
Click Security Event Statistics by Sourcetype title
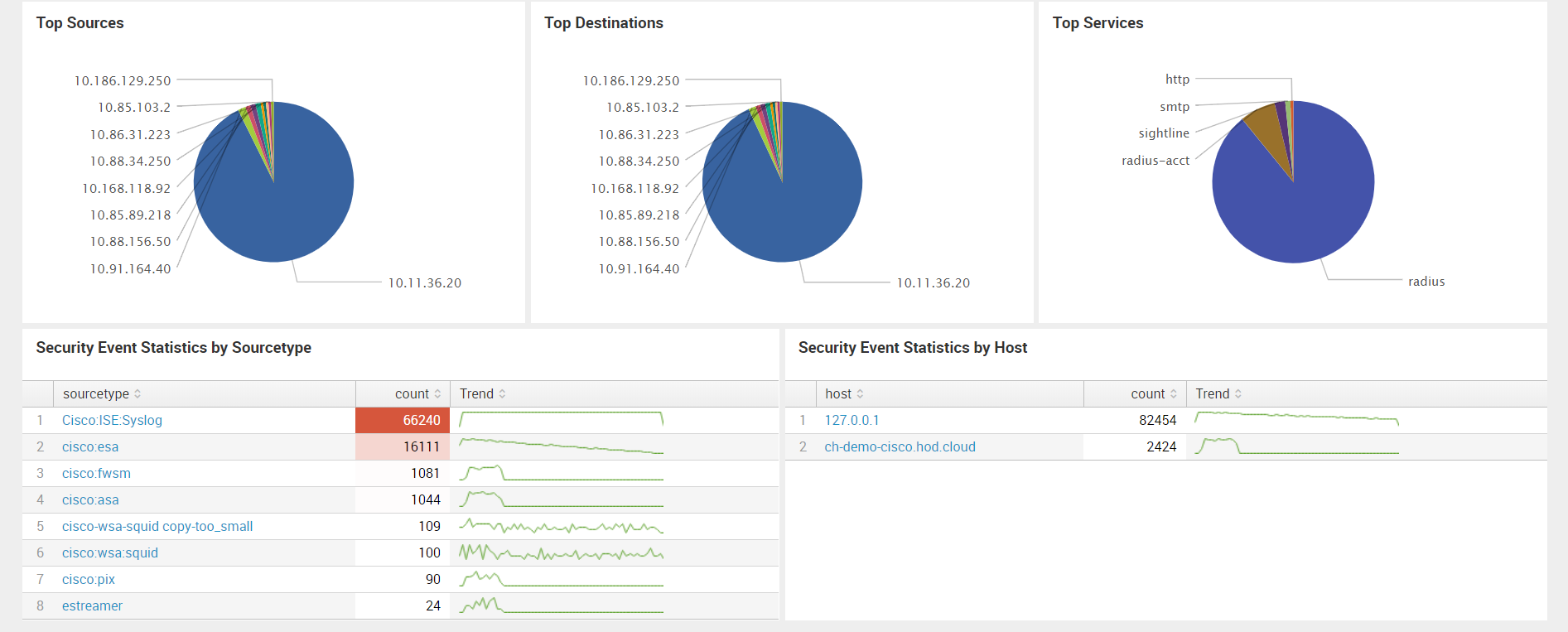click(x=174, y=348)
